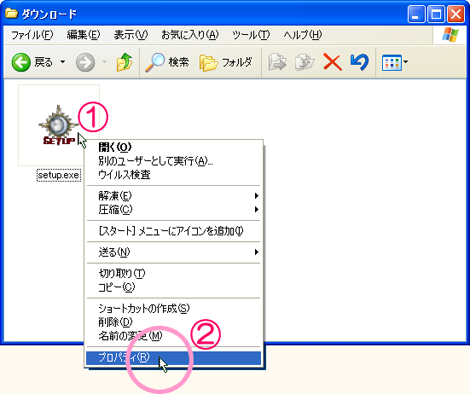Click the red X delete icon

332,62
